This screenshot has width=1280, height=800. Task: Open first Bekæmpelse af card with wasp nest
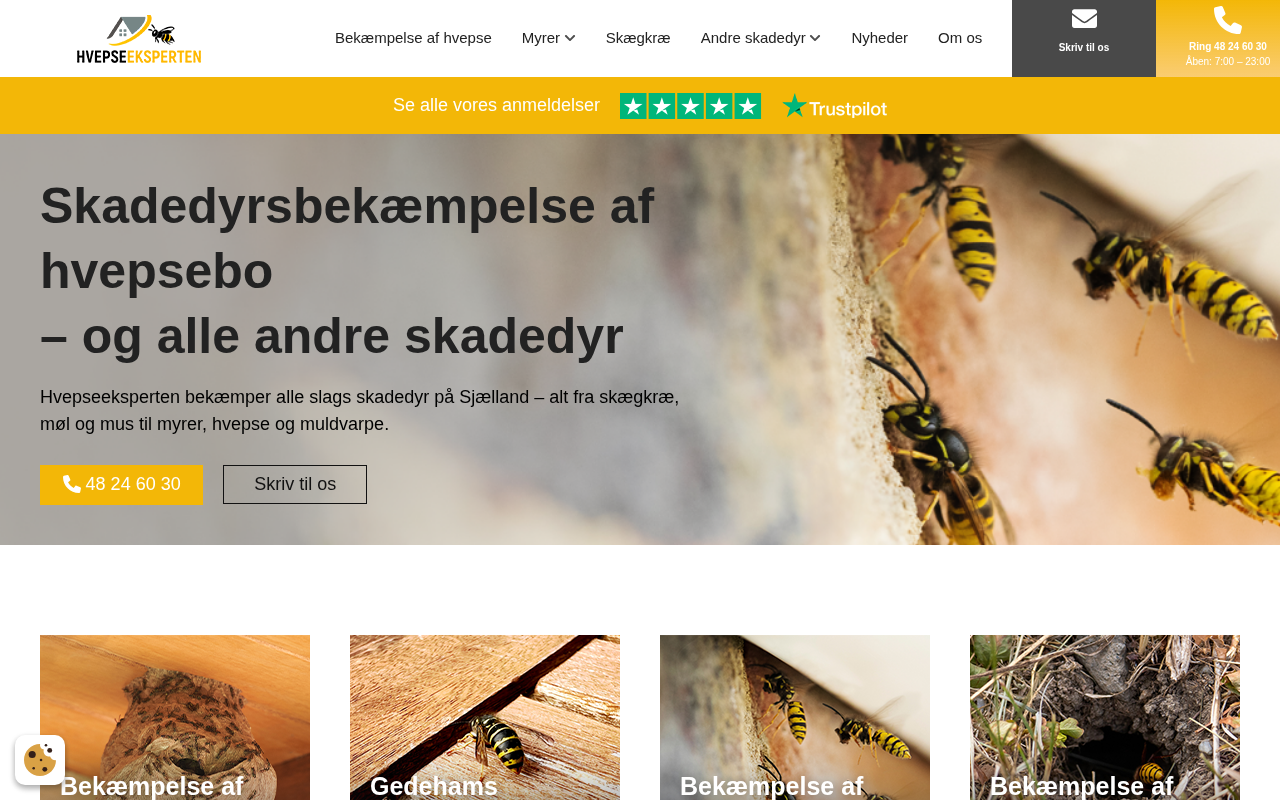click(x=175, y=717)
